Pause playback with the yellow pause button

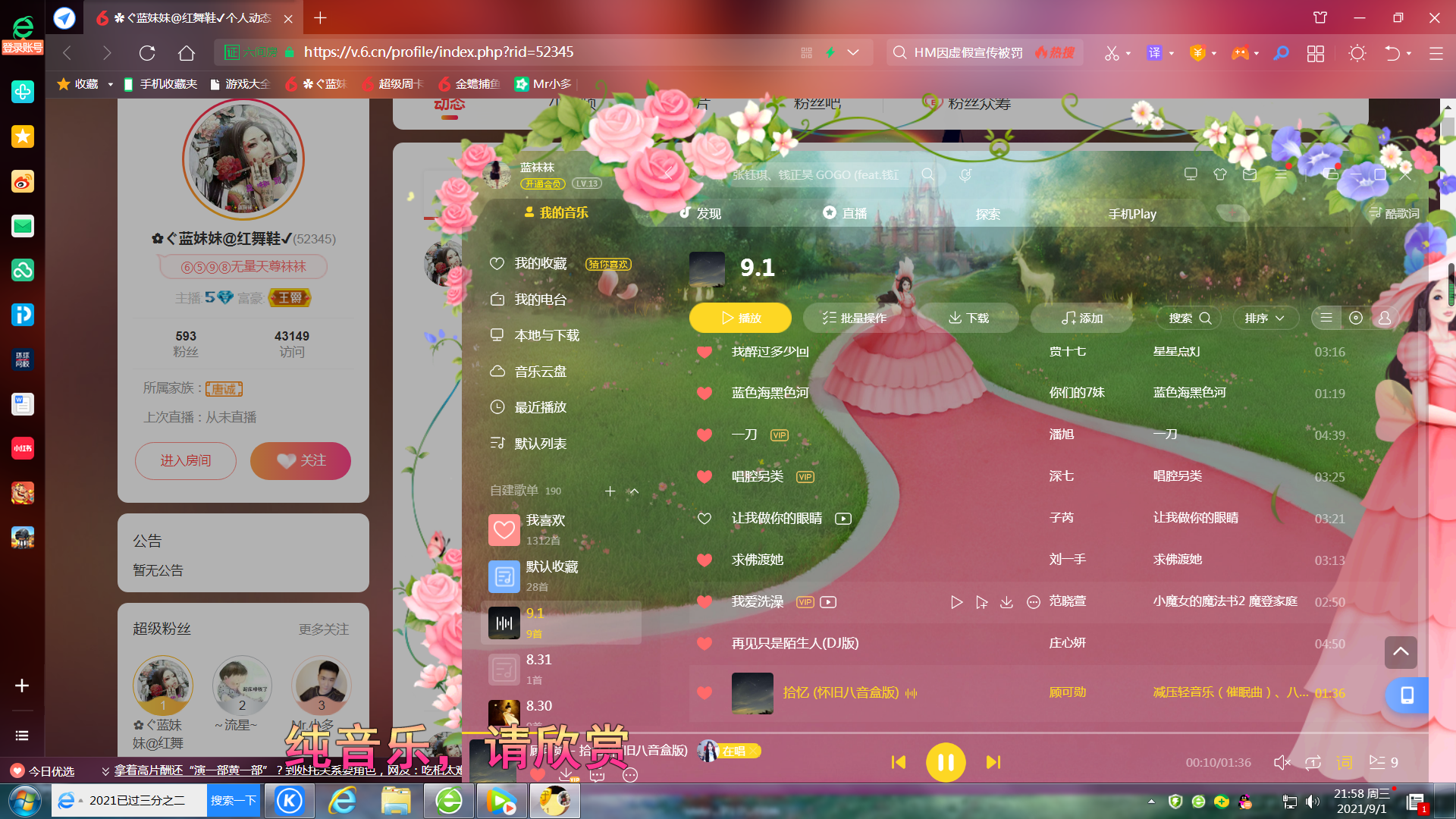pyautogui.click(x=946, y=762)
